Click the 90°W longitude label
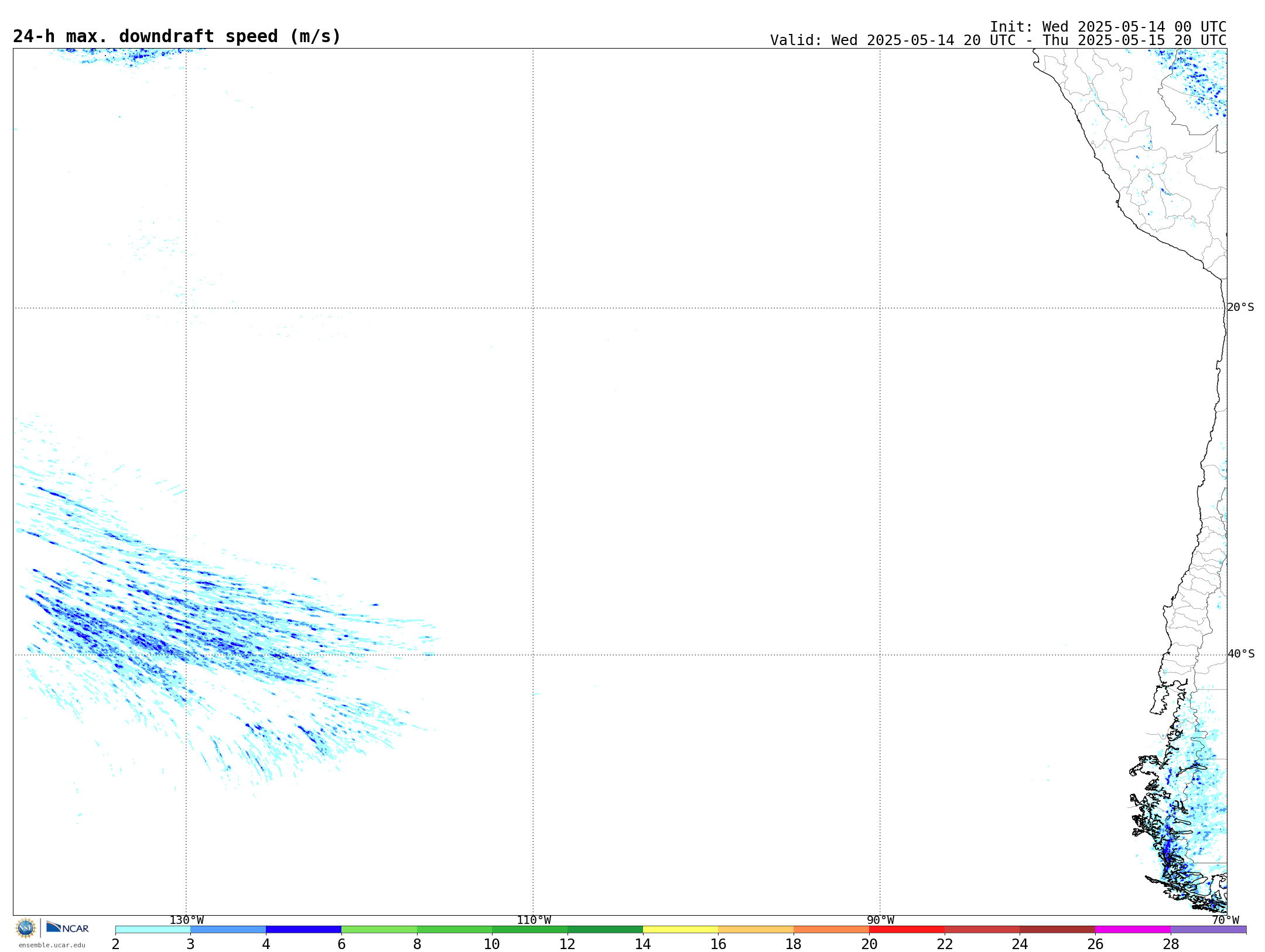Viewport: 1265px width, 952px height. click(x=880, y=920)
